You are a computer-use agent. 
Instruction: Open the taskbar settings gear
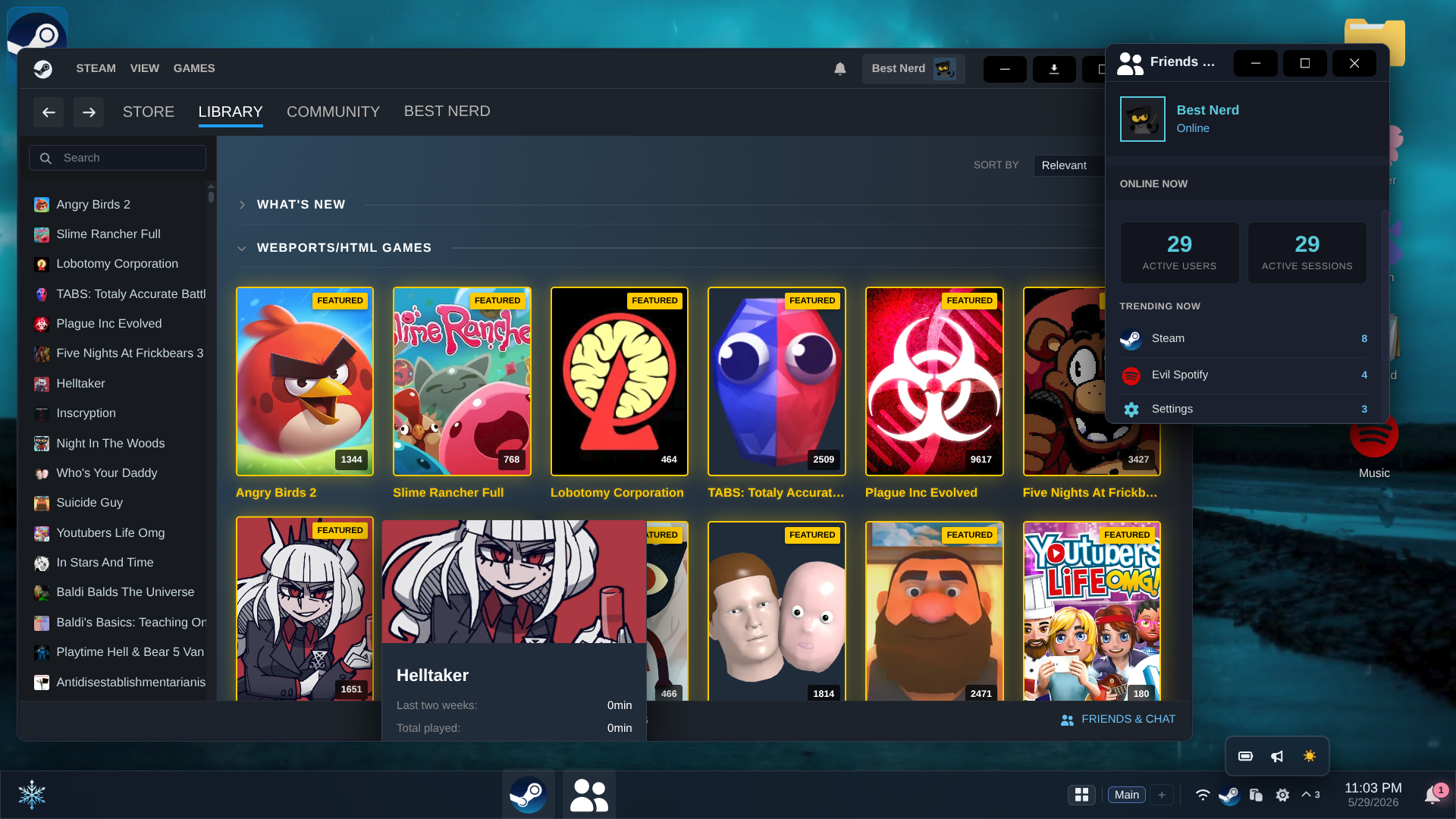(1282, 795)
